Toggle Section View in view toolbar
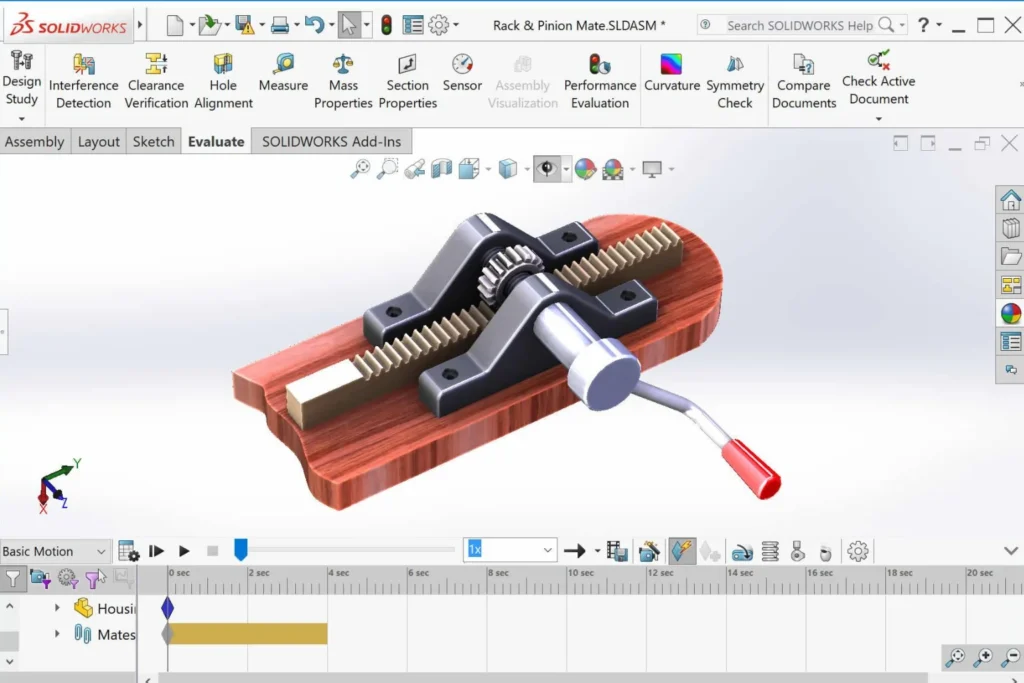The image size is (1024, 683). coord(441,169)
